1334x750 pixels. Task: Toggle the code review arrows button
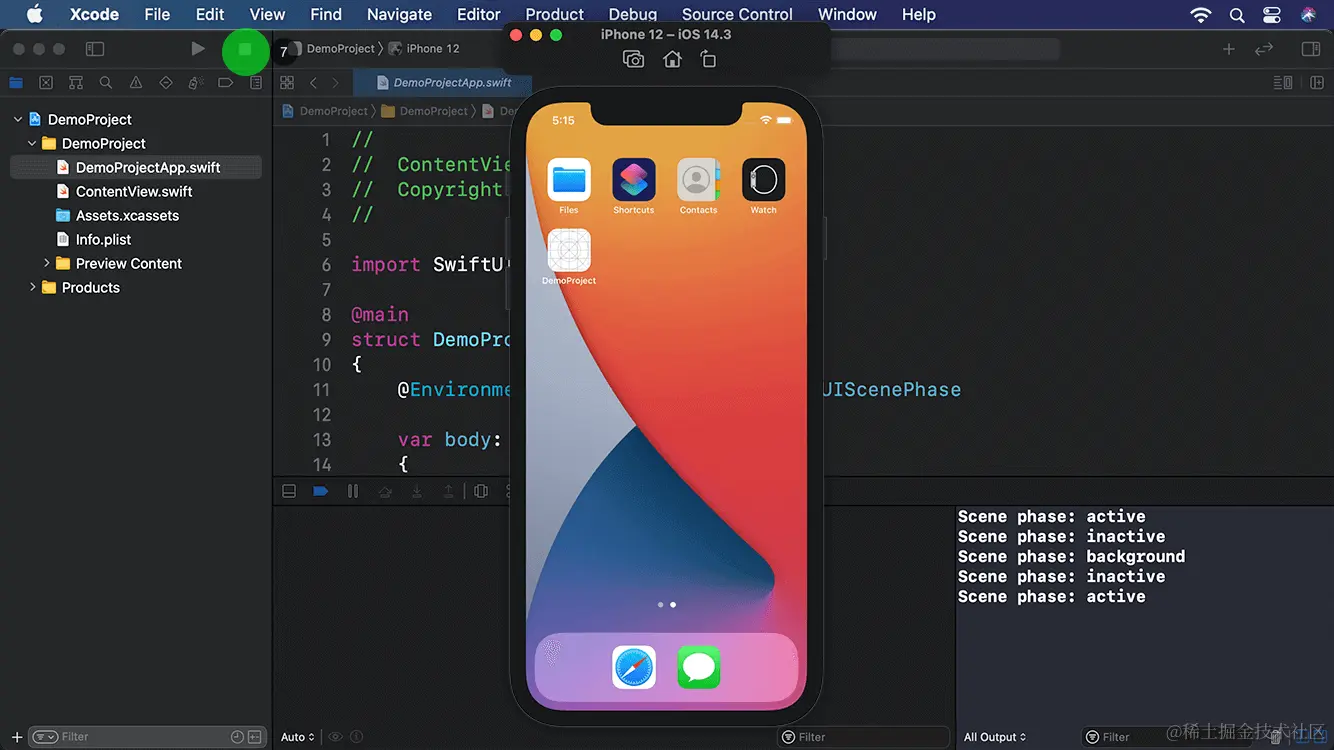click(x=1264, y=49)
